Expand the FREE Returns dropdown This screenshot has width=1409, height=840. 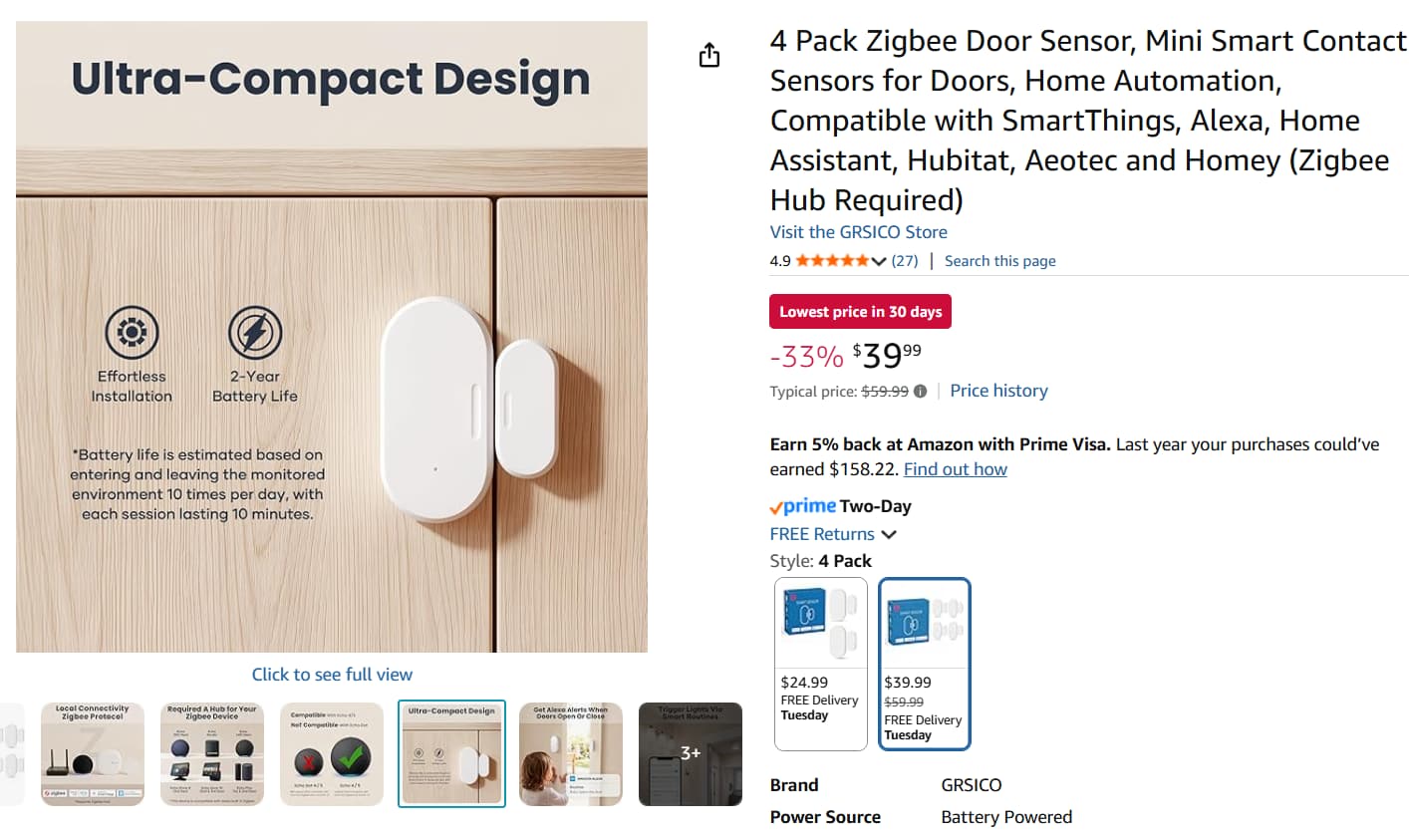(889, 534)
